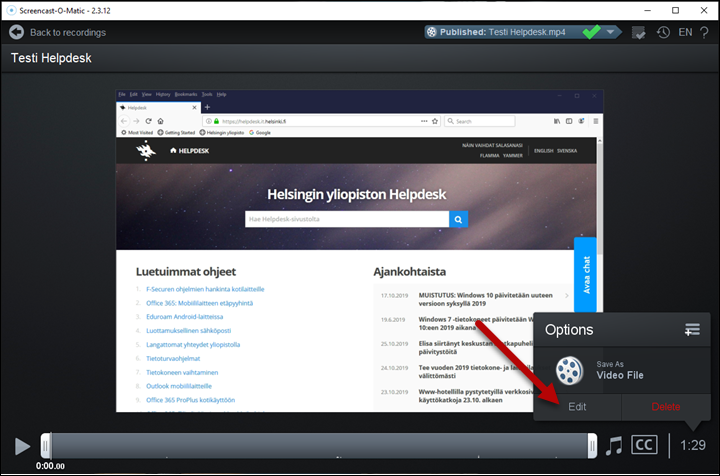Click Eduroam Android-laitteissa link
Viewport: 720px width, 476px height.
click(x=185, y=317)
